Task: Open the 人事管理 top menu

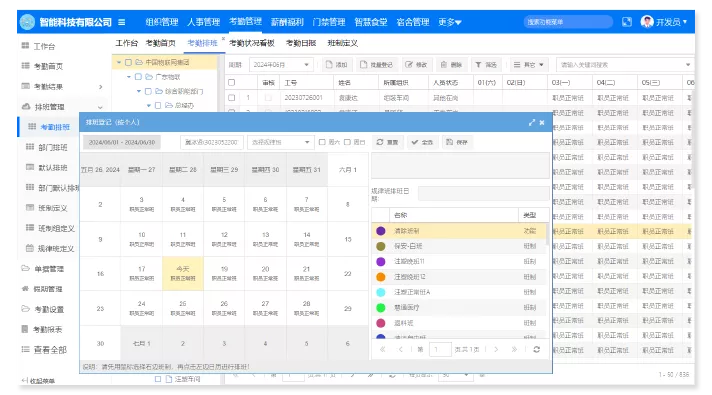Action: [203, 22]
